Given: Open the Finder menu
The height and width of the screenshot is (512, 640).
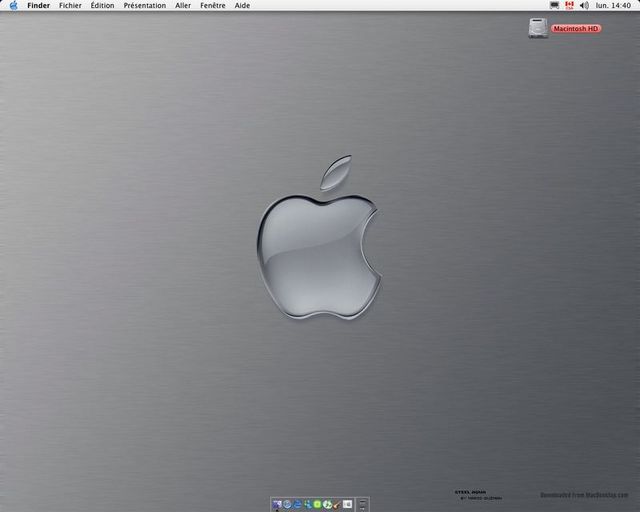Looking at the screenshot, I should pyautogui.click(x=38, y=5).
